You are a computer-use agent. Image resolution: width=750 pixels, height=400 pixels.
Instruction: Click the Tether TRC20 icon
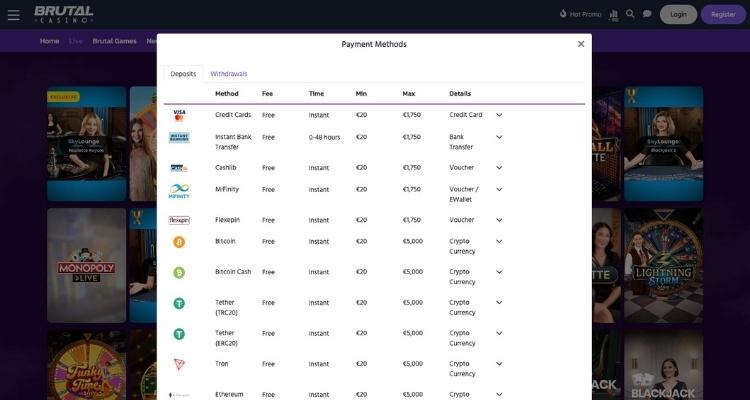pos(179,303)
